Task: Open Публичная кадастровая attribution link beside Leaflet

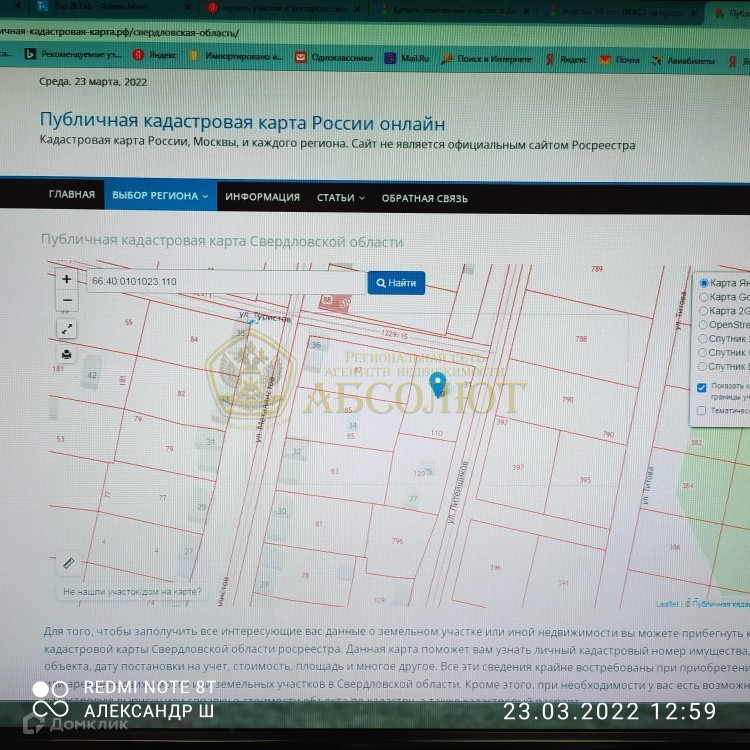Action: (721, 604)
